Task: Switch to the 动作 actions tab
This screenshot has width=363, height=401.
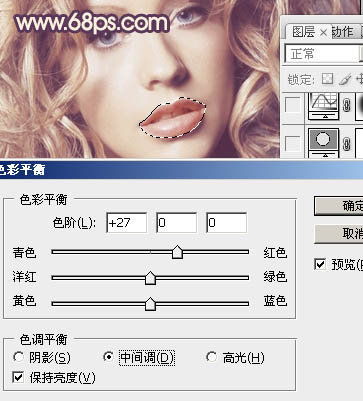Action: (x=342, y=32)
